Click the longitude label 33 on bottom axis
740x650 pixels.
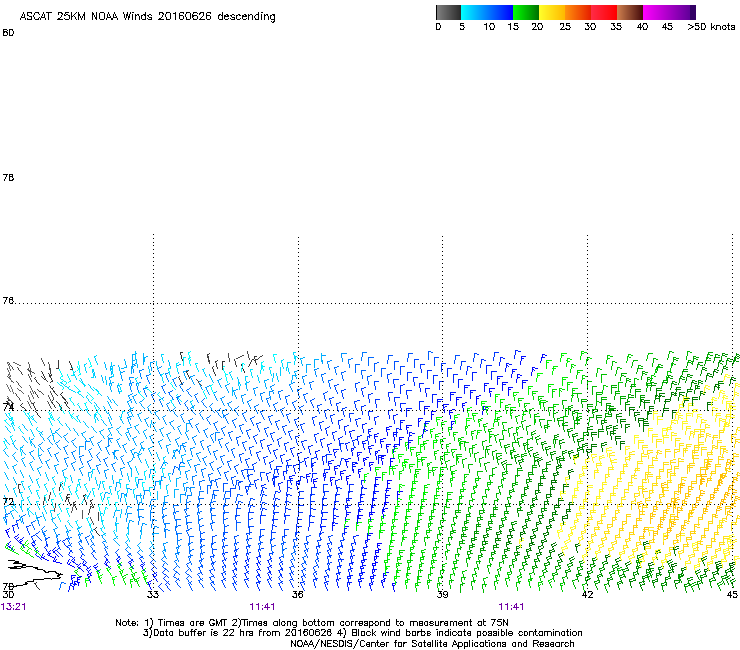pyautogui.click(x=152, y=595)
